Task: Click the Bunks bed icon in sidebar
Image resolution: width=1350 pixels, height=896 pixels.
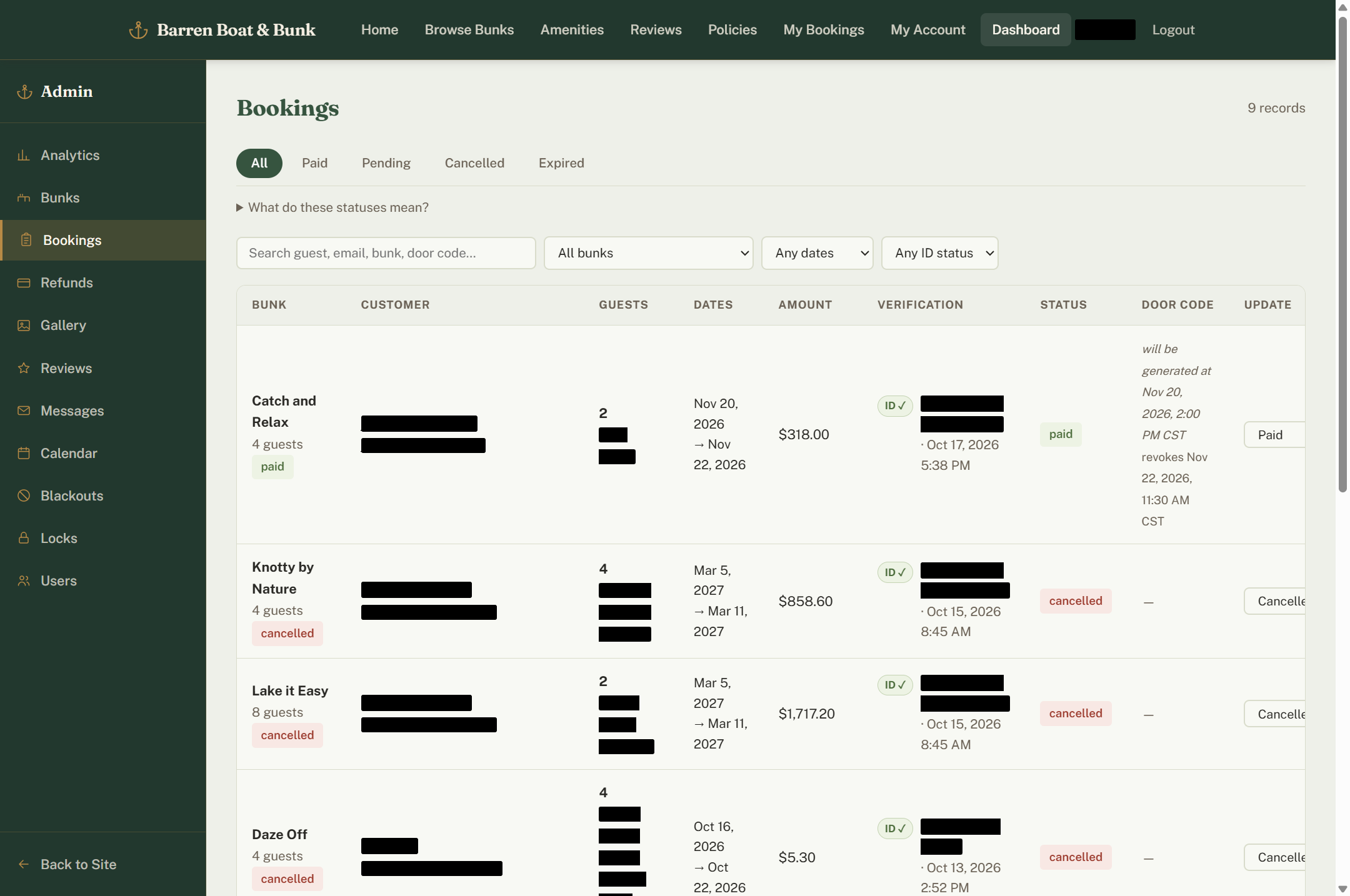Action: (x=24, y=197)
